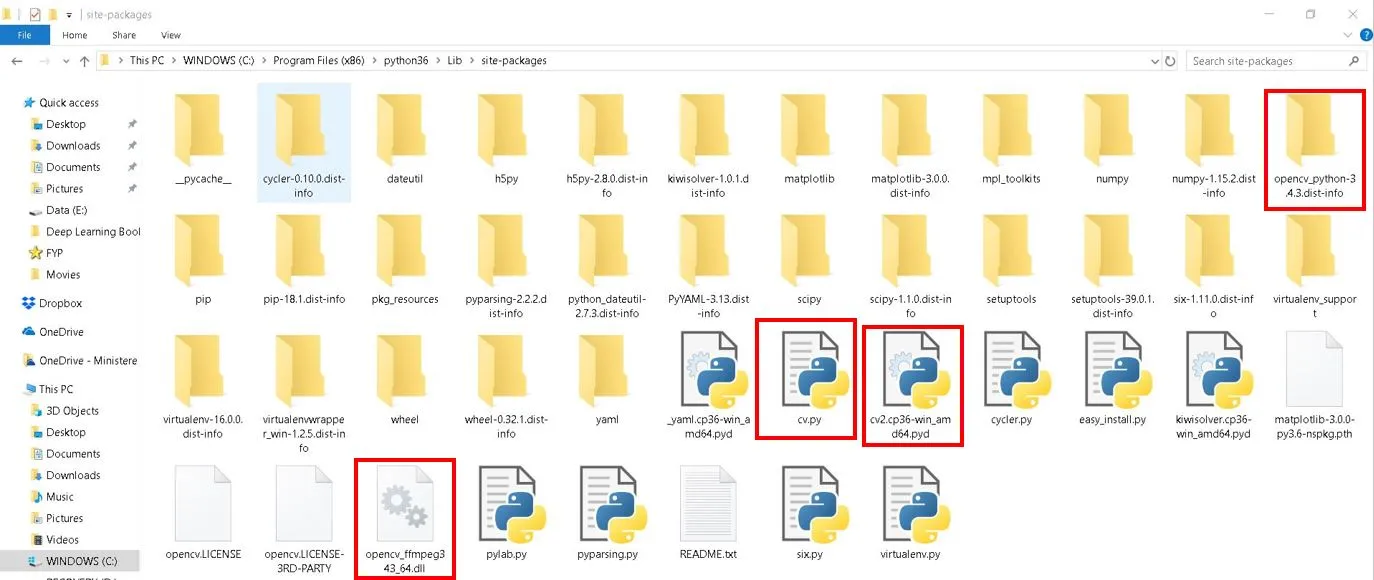The image size is (1374, 580).
Task: Open the recent locations dropdown arrow
Action: pos(65,61)
